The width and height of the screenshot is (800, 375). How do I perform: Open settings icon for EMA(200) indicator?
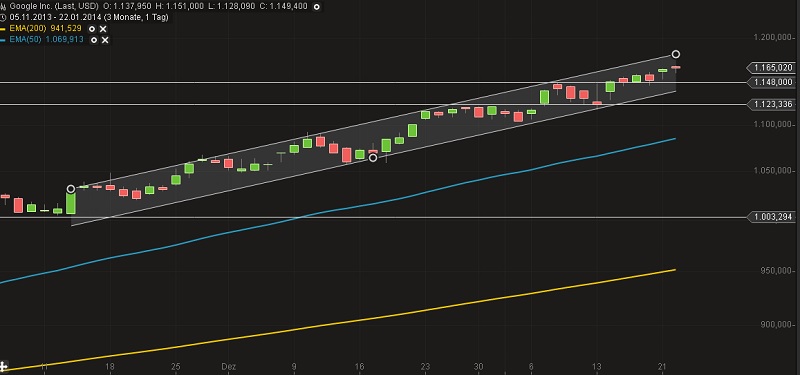pos(92,29)
